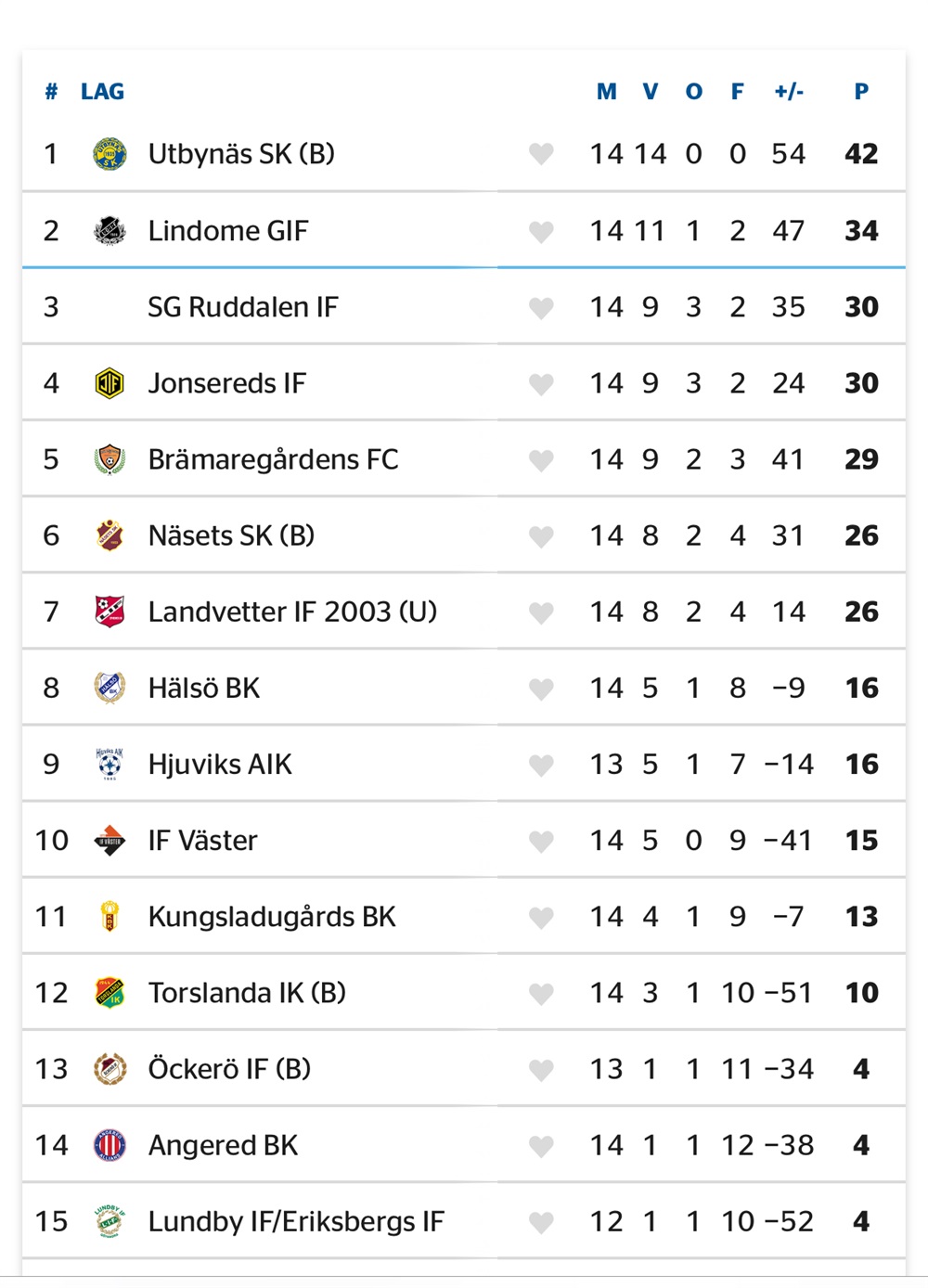Image resolution: width=928 pixels, height=1288 pixels.
Task: Favorite Utbynäs SK (B) with the heart
Action: (541, 154)
